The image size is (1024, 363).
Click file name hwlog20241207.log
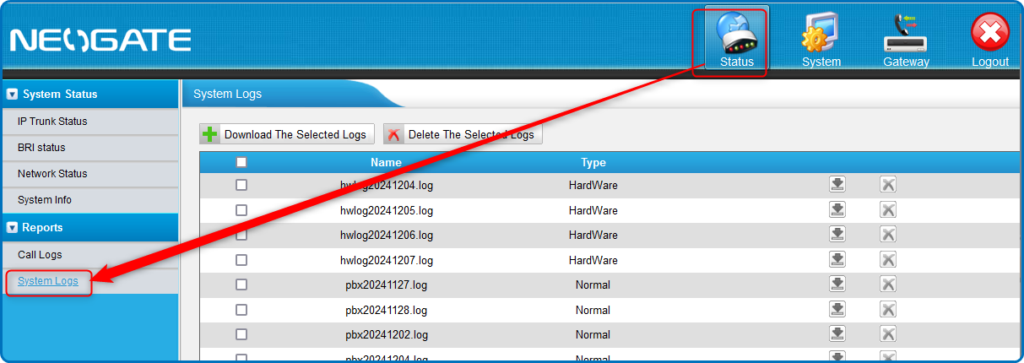[387, 260]
